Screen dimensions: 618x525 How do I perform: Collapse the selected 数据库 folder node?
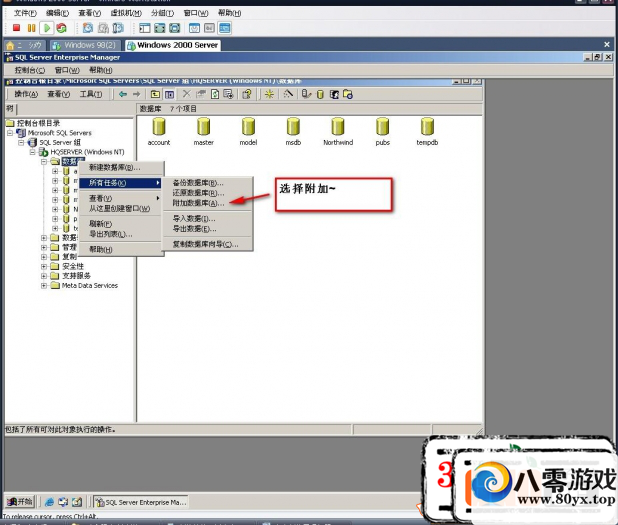(44, 162)
